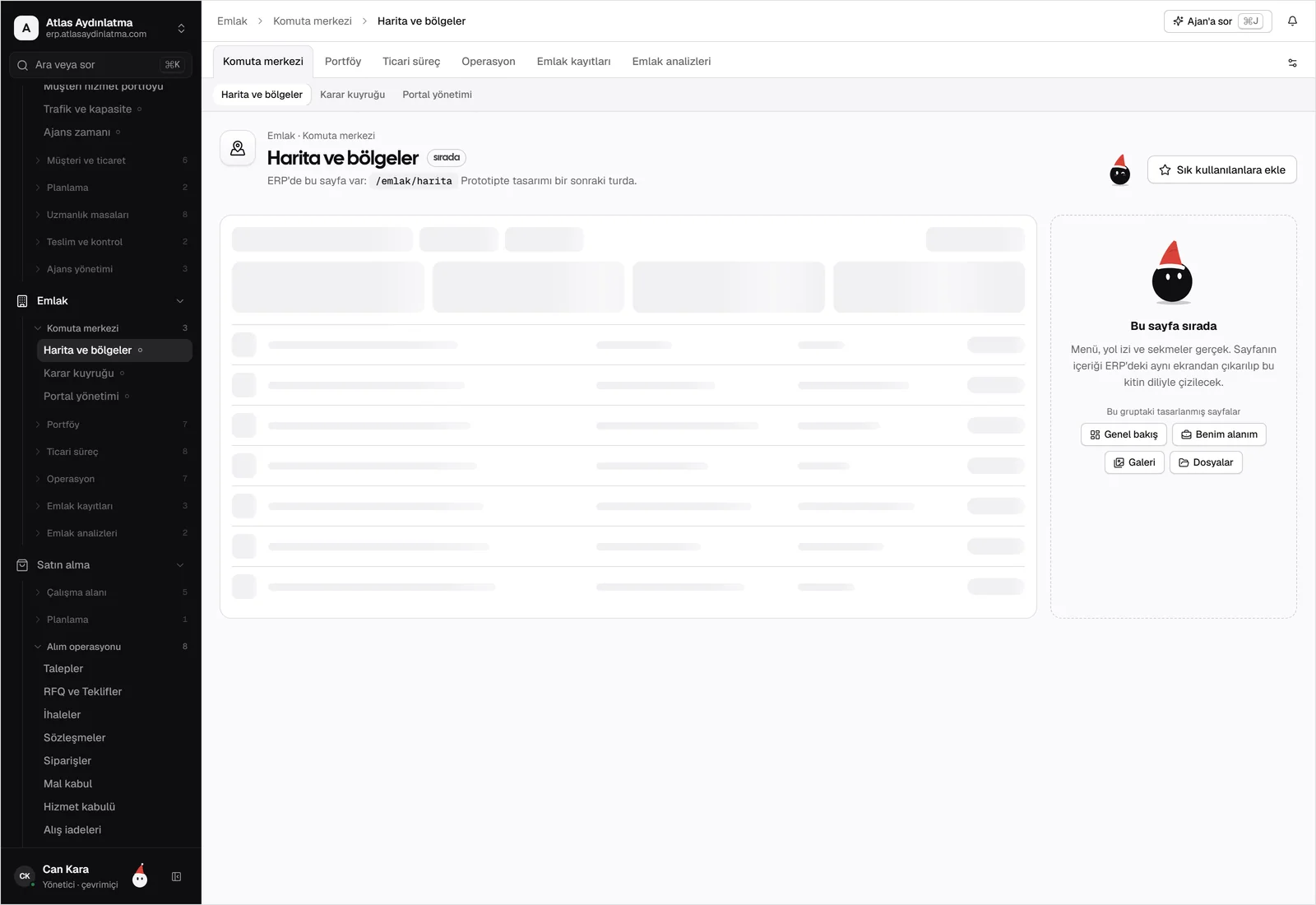Open the Genel bakış page

[1124, 434]
